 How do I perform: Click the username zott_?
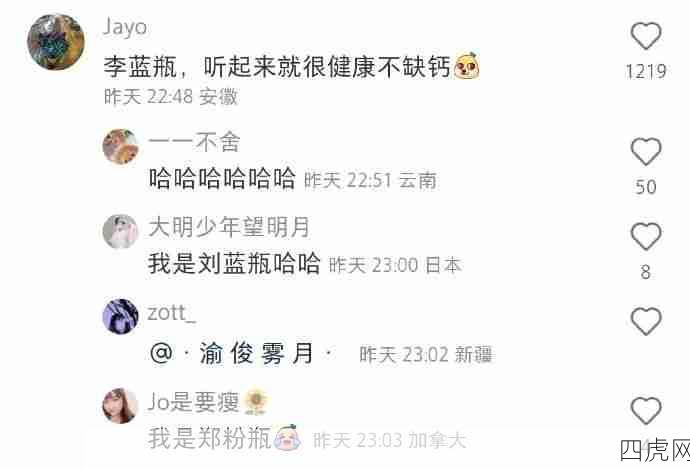[x=172, y=313]
